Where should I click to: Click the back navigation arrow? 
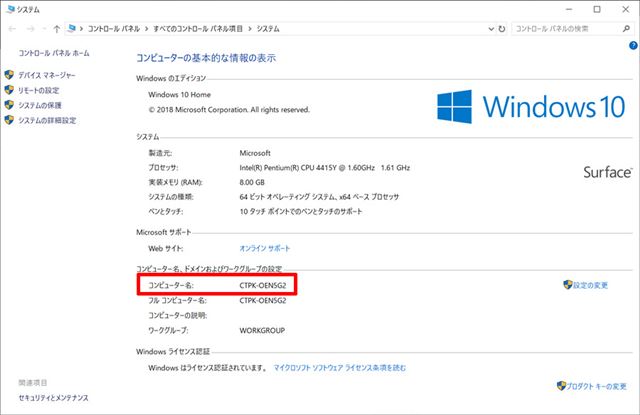tap(12, 29)
